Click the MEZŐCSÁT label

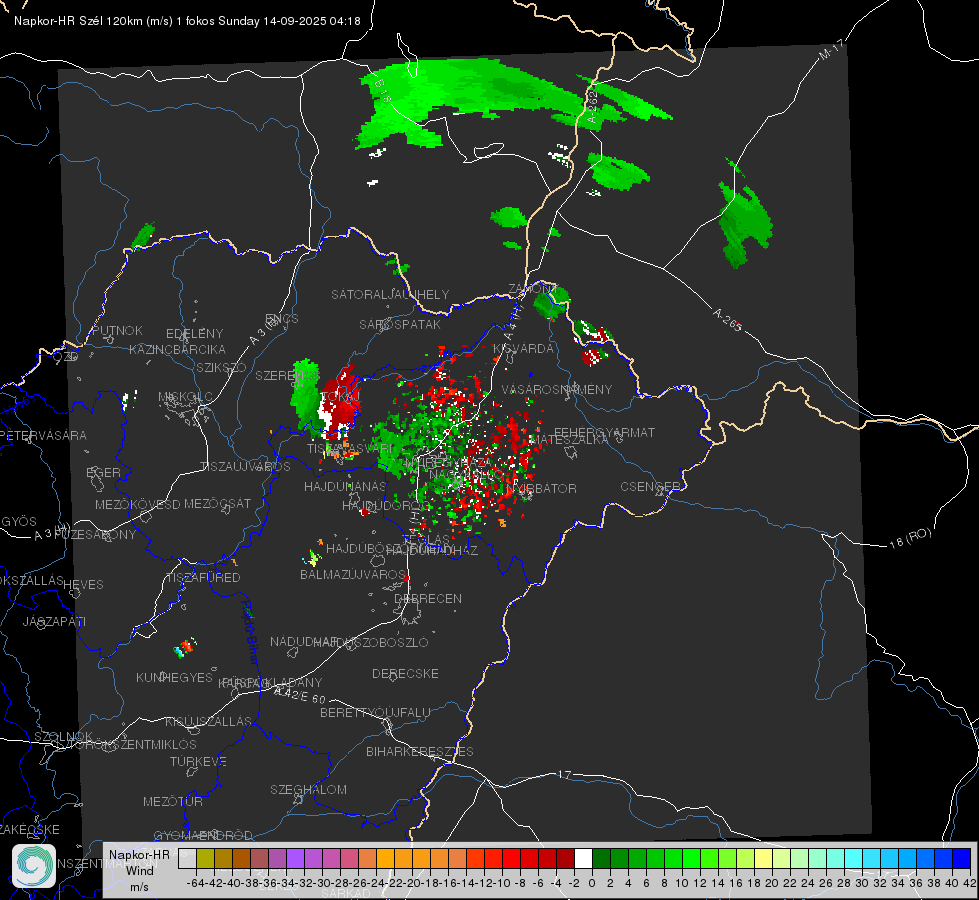pyautogui.click(x=217, y=503)
